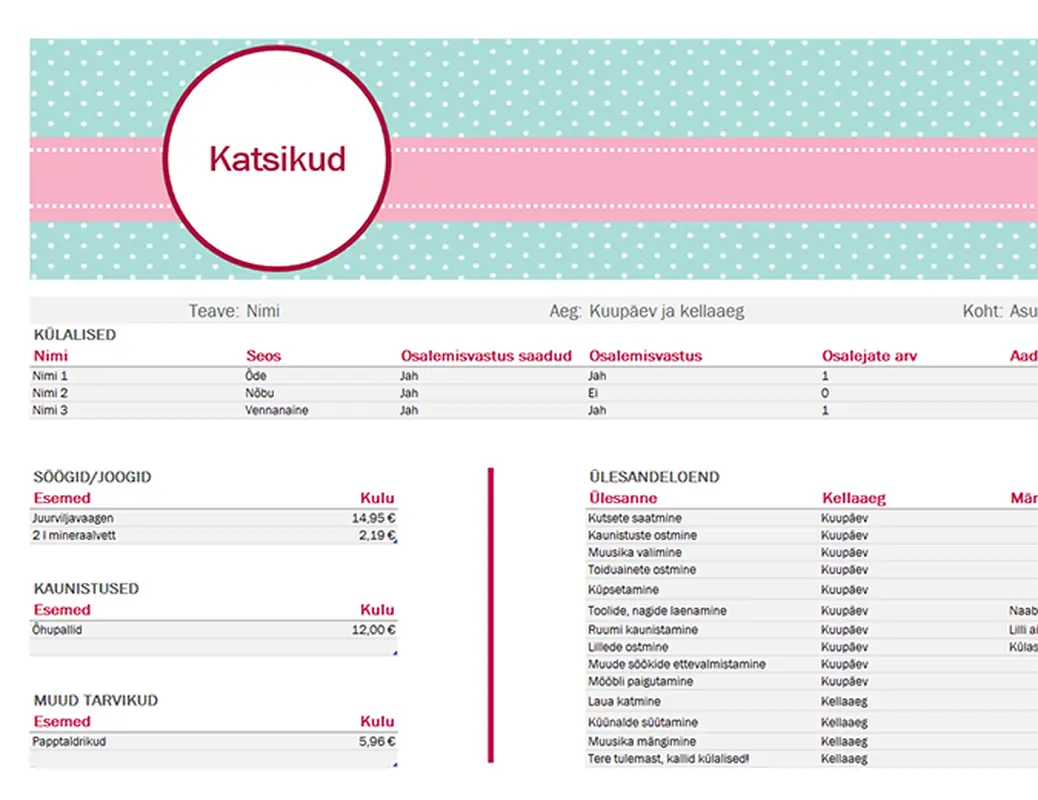Click the Katsikud title in the circle
The width and height of the screenshot is (1038, 800).
[x=277, y=159]
